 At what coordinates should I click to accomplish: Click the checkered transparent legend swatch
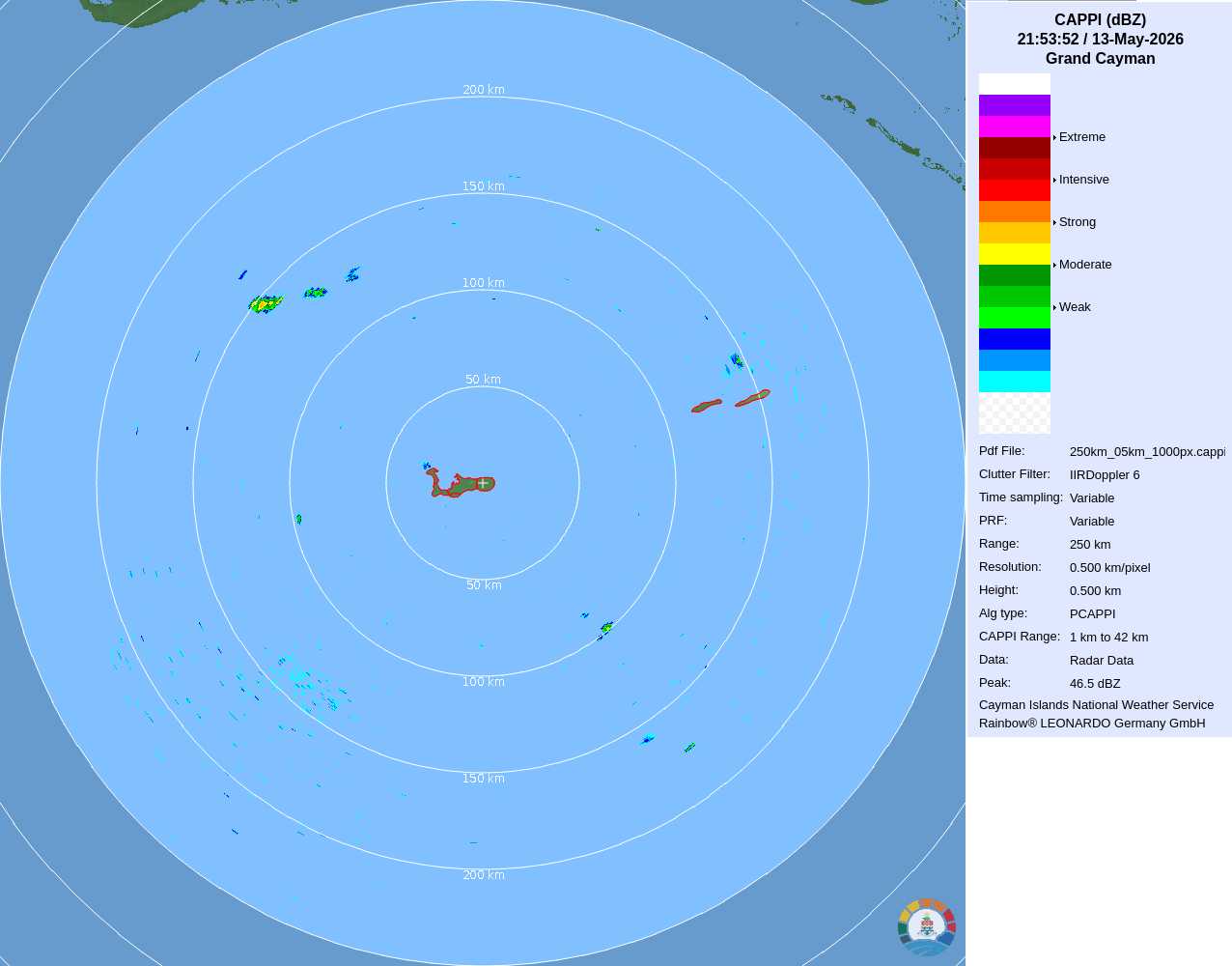[x=1015, y=413]
